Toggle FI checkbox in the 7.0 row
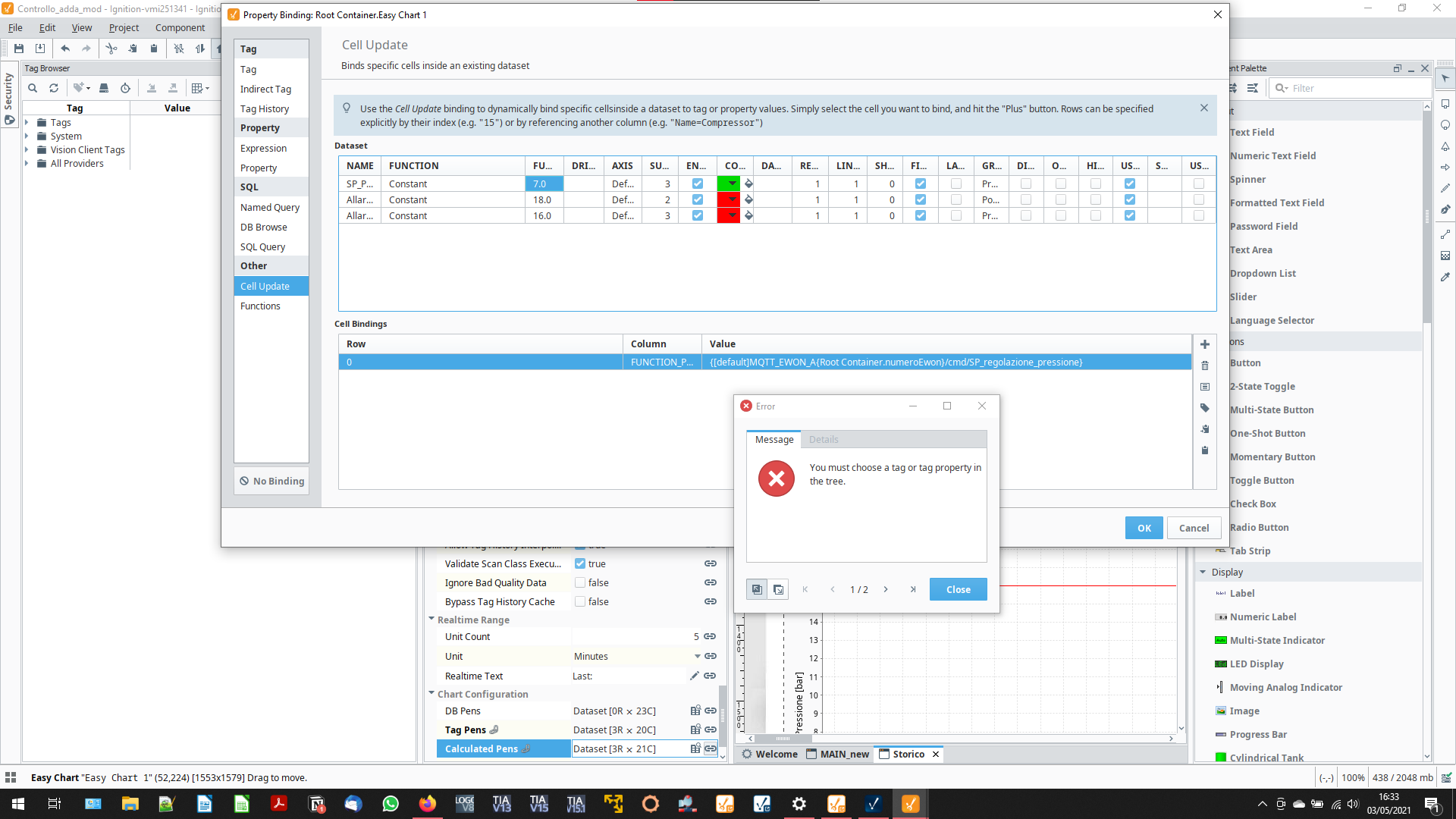This screenshot has width=1456, height=819. [921, 184]
